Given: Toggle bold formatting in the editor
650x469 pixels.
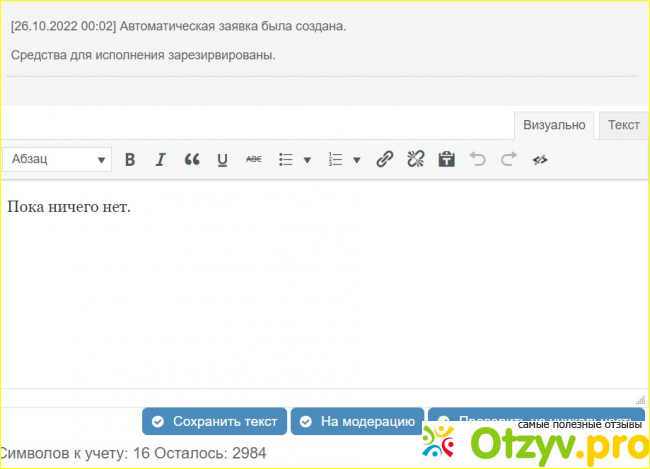Looking at the screenshot, I should coord(130,159).
